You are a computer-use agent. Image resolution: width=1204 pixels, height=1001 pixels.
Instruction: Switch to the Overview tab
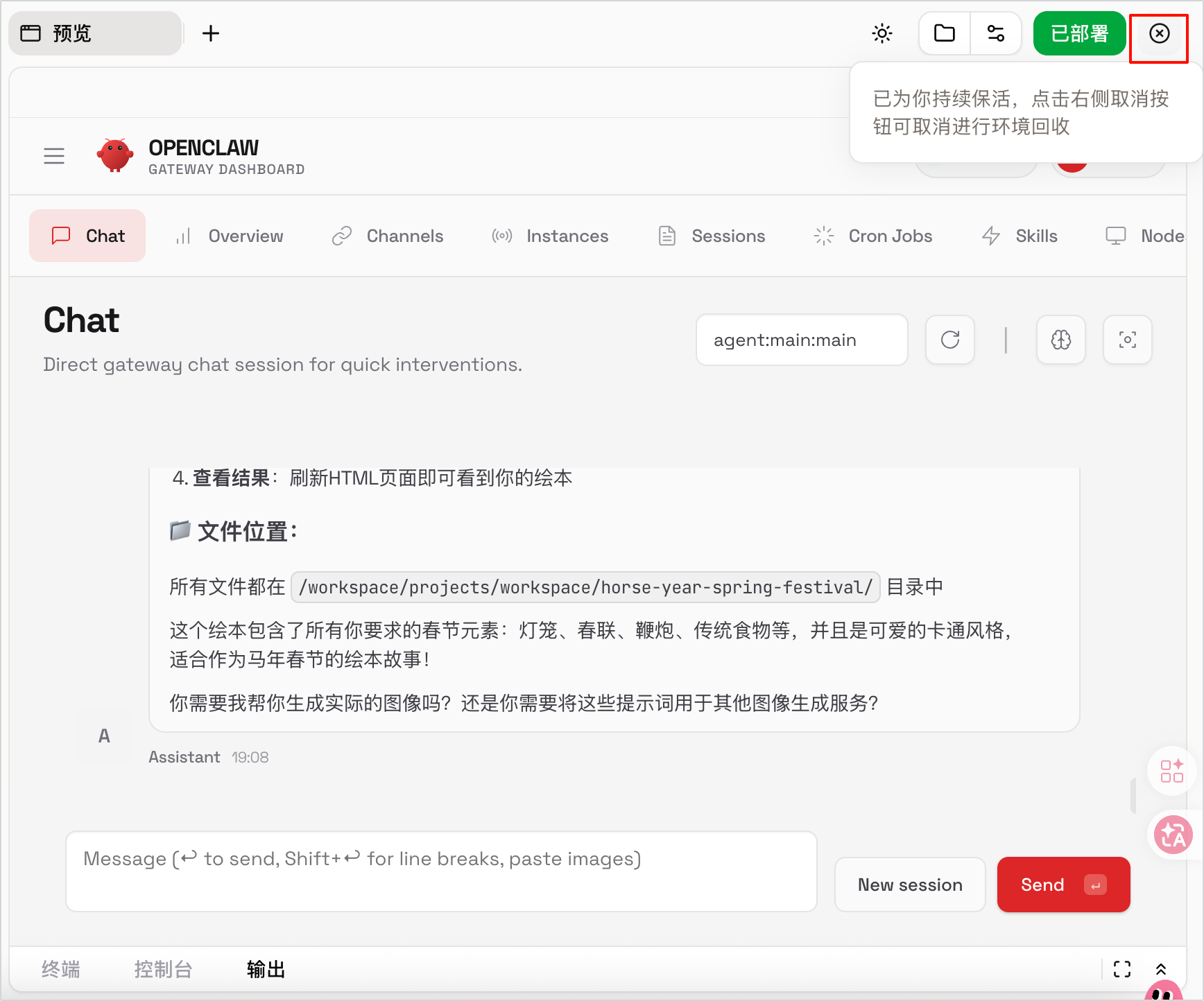230,236
